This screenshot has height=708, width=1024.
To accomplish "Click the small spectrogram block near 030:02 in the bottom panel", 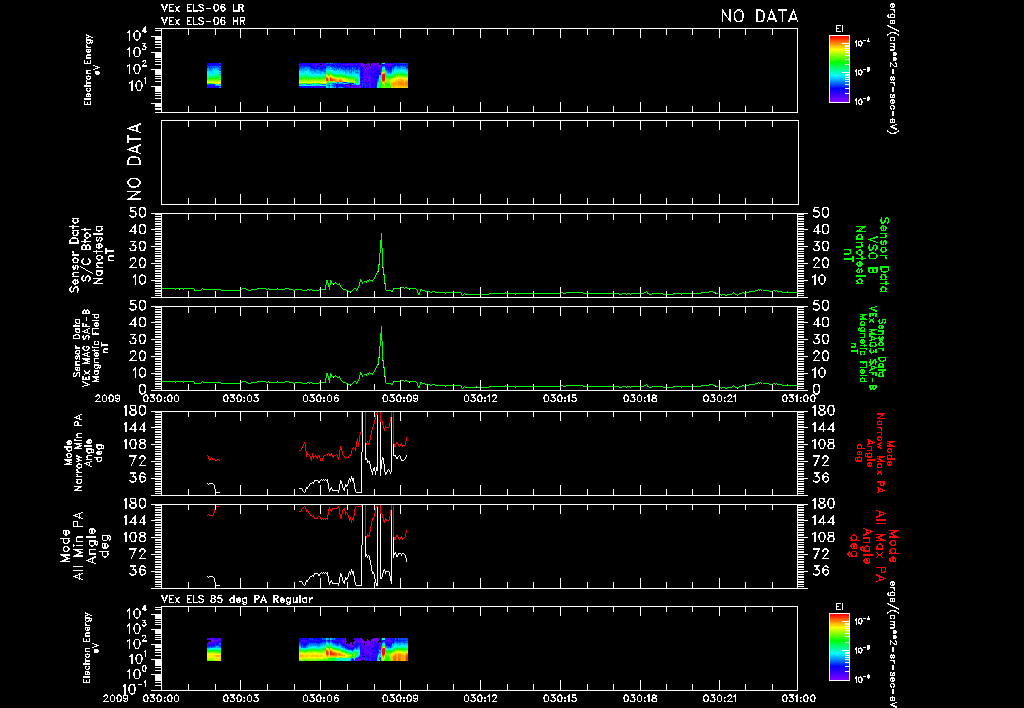I will 214,649.
